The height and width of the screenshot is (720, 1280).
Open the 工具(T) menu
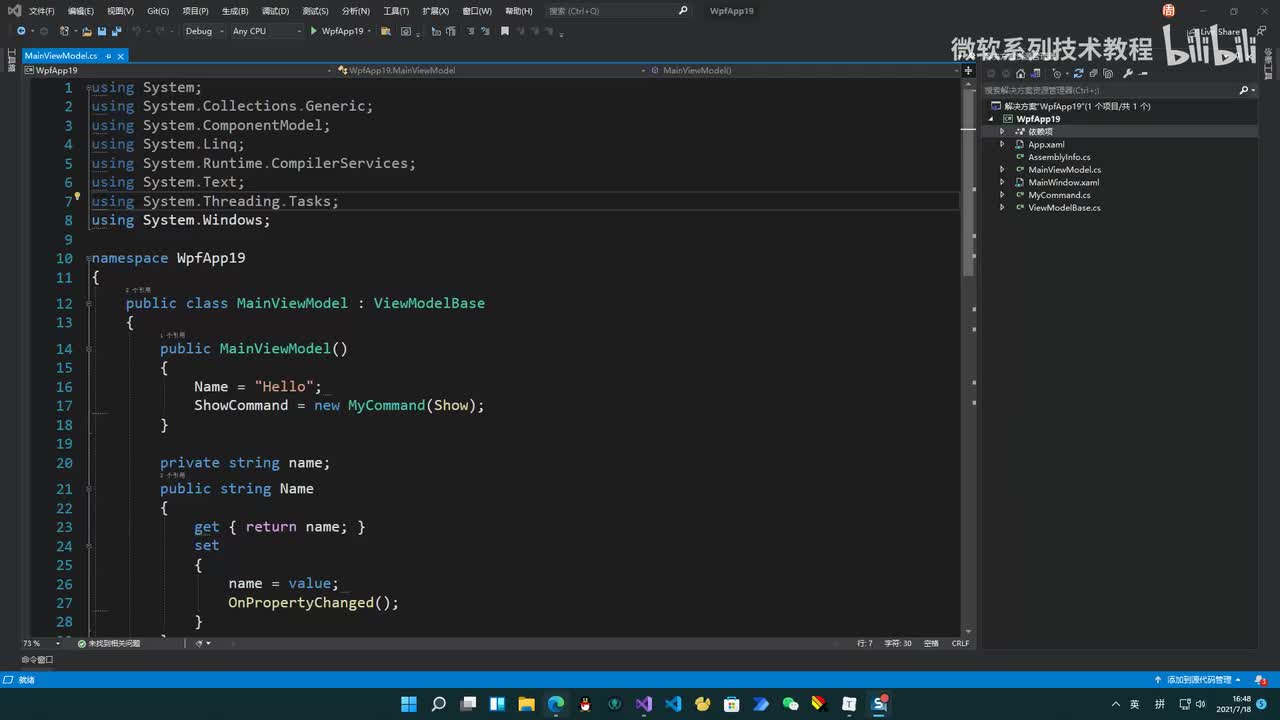pos(396,11)
